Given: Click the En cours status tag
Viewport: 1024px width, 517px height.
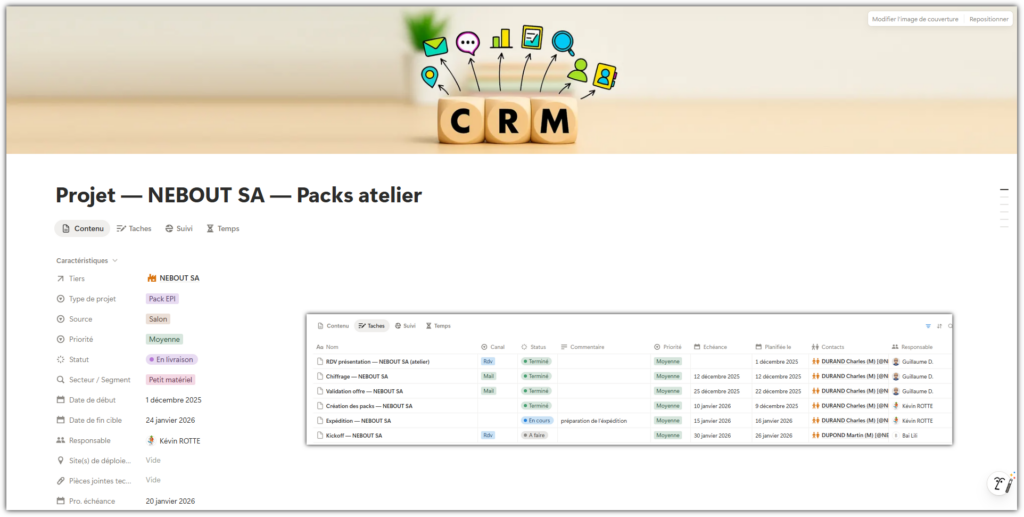Looking at the screenshot, I should 537,420.
